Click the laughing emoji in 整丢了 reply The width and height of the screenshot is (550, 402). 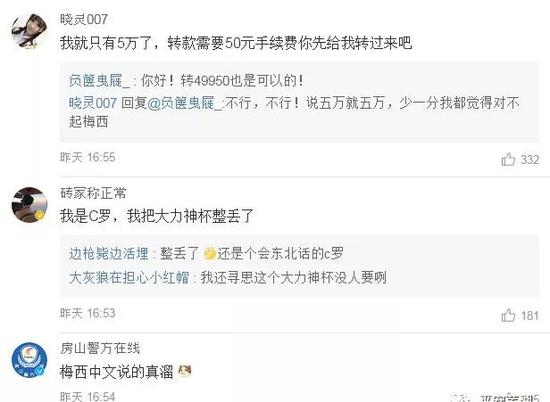(209, 253)
